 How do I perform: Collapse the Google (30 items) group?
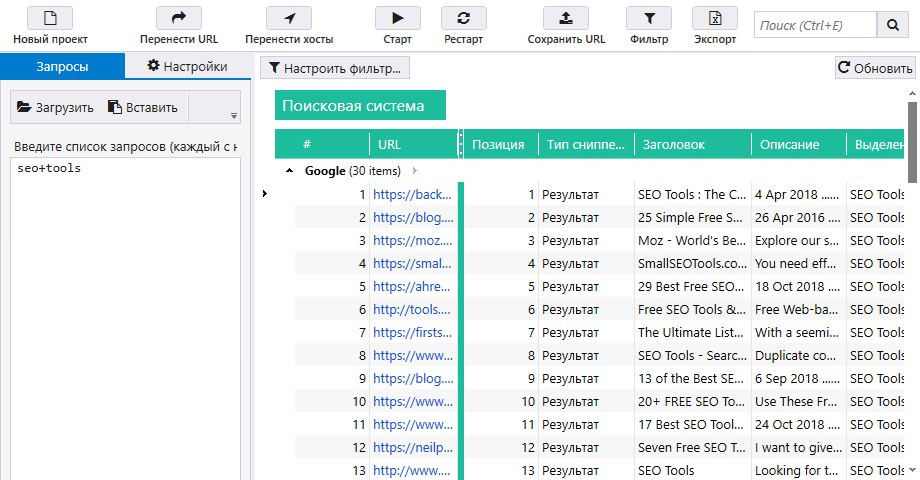[289, 171]
